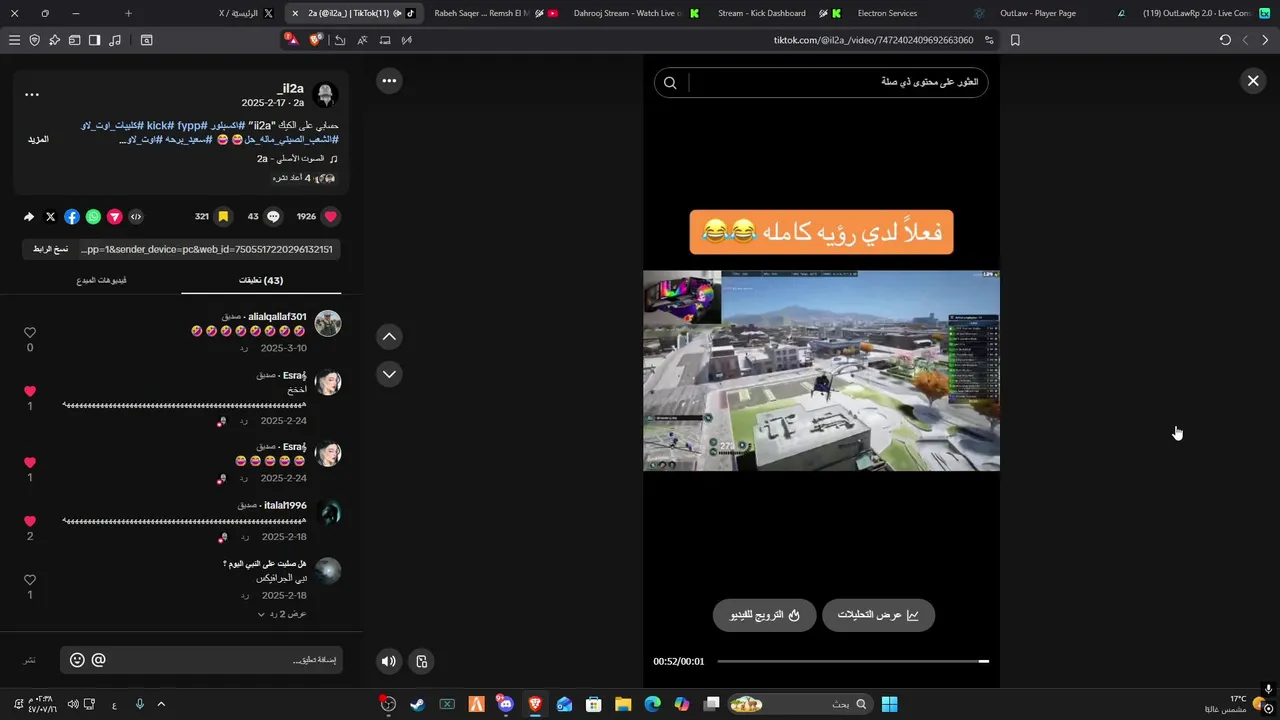
Task: Open the three-dot menu beside the video
Action: tap(389, 81)
